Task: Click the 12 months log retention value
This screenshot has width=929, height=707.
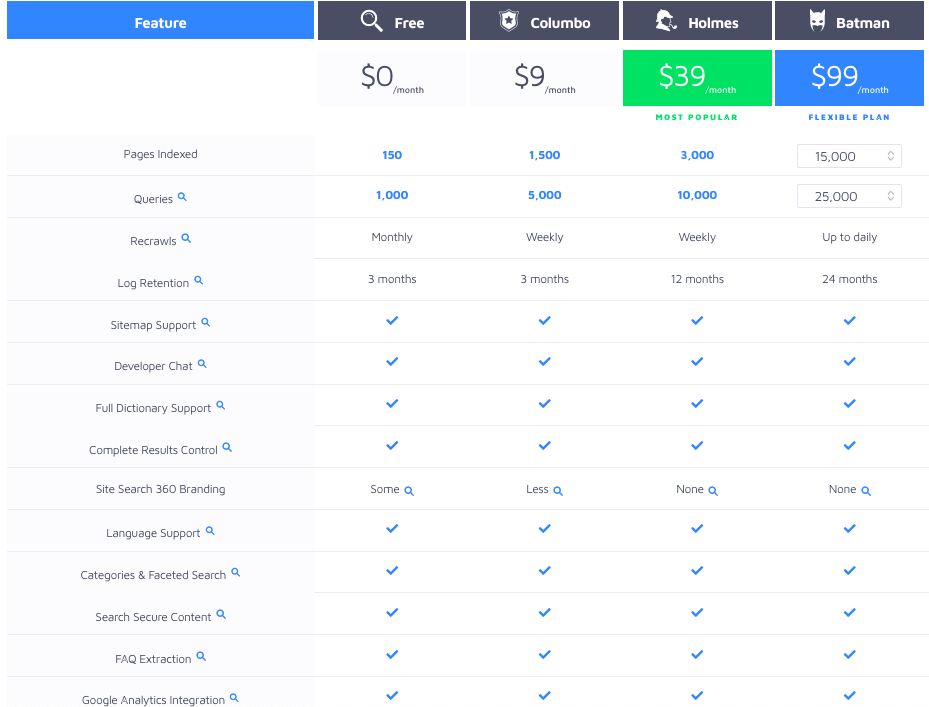Action: point(697,279)
